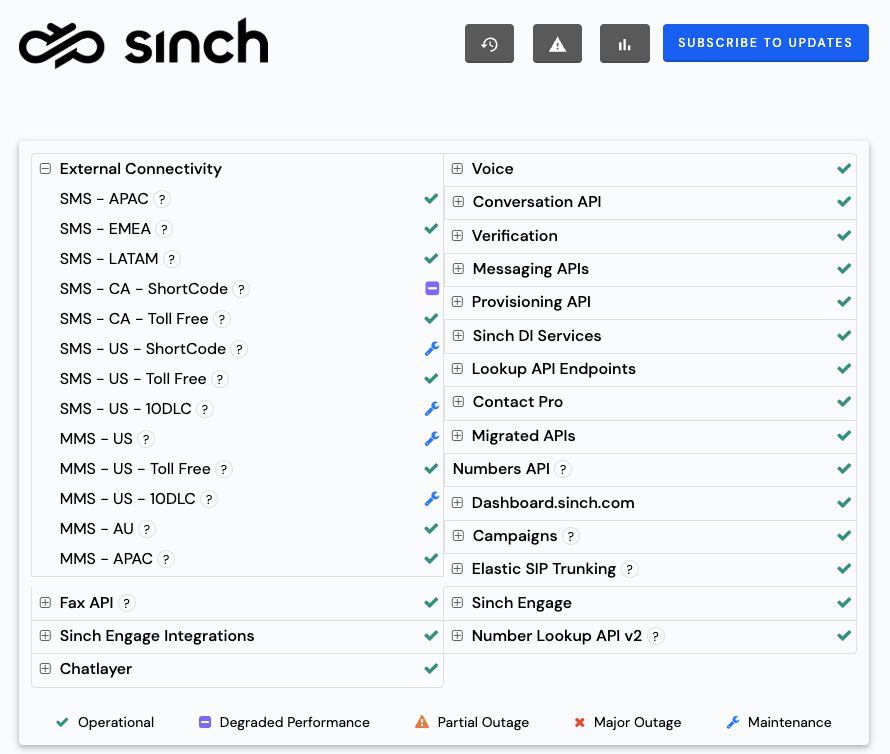Click the help icon beside Numbers API
Image resolution: width=890 pixels, height=754 pixels.
[x=562, y=470]
